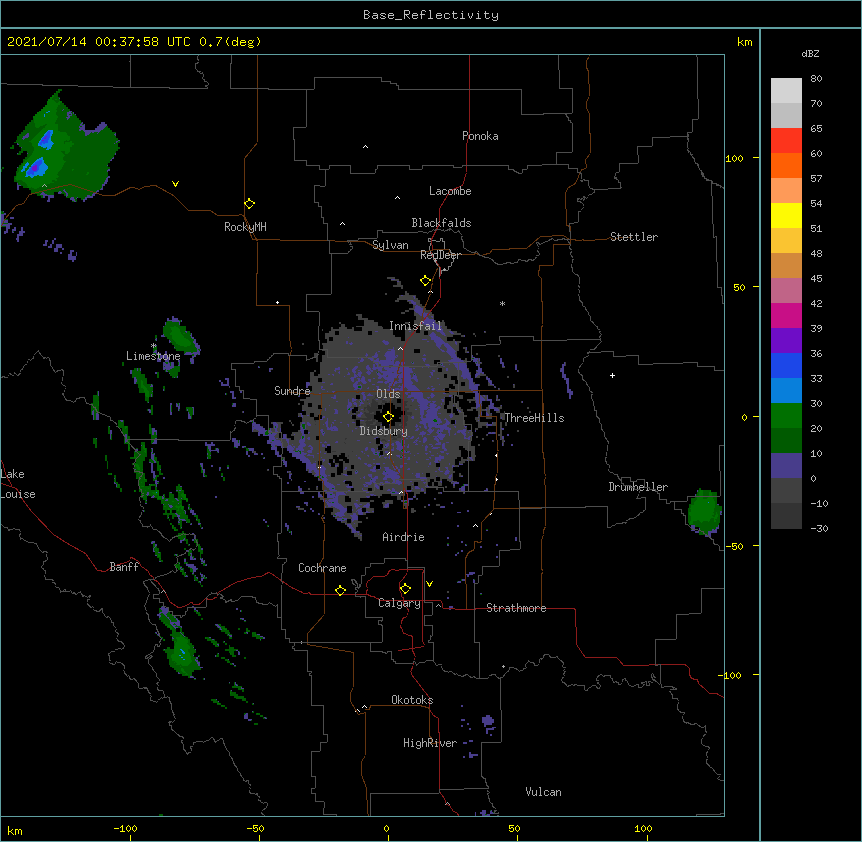
Task: Pick the slate purple 10-0 dBZ swatch
Action: (786, 466)
